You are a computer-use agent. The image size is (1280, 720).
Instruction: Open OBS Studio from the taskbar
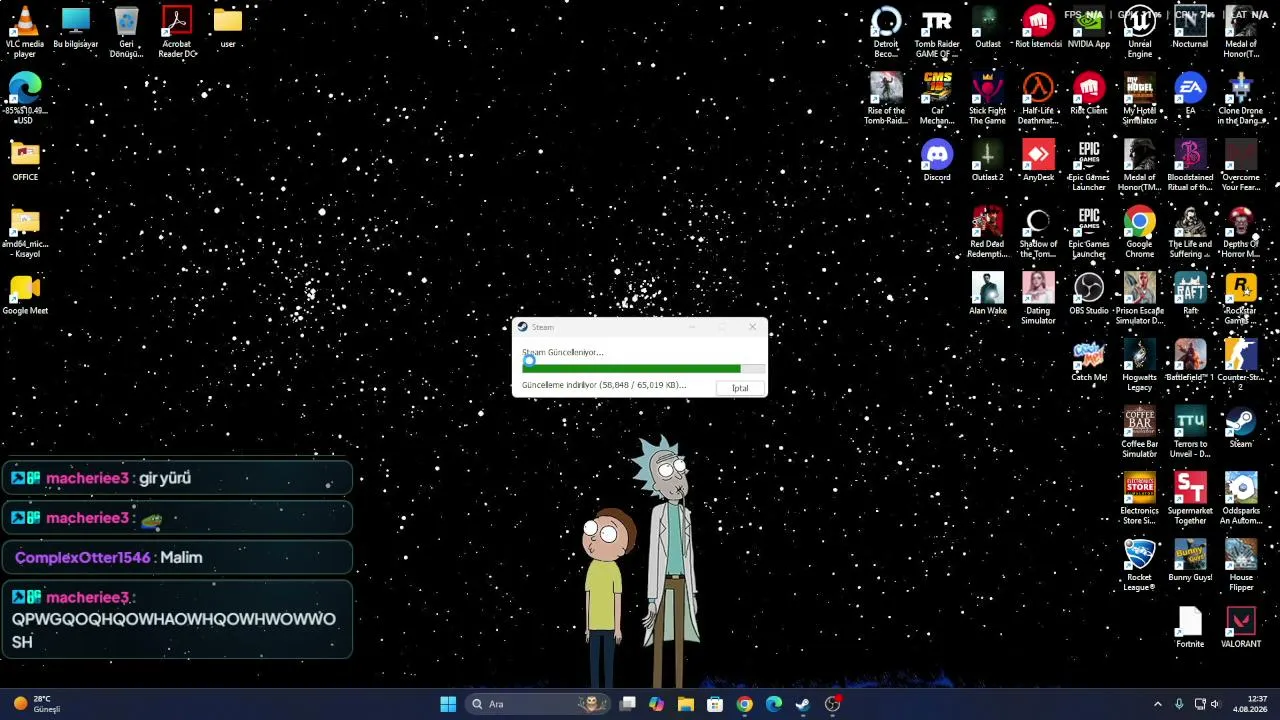[x=833, y=704]
